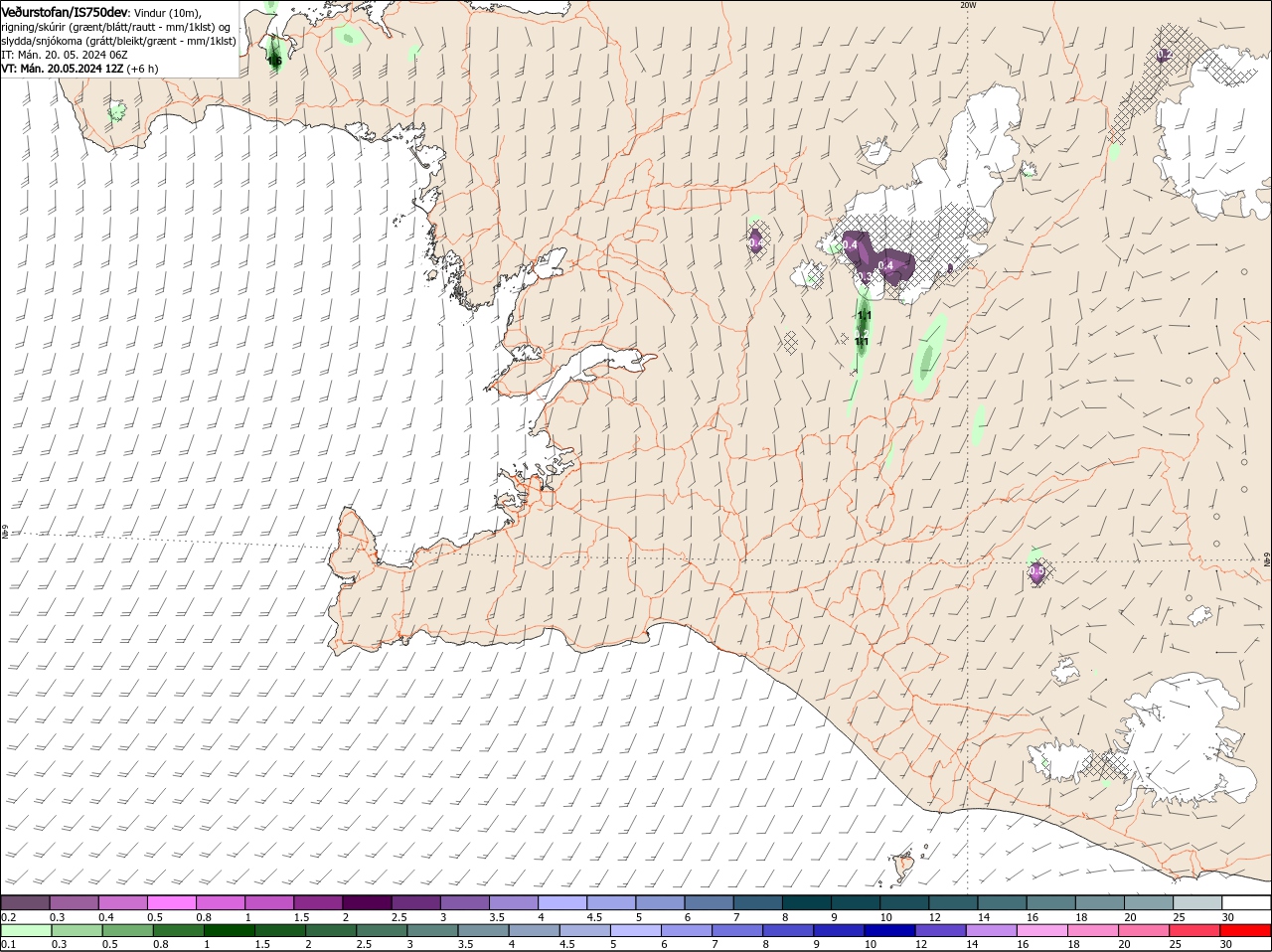
Task: Click the 20W longitude label at map top
Action: click(x=968, y=5)
